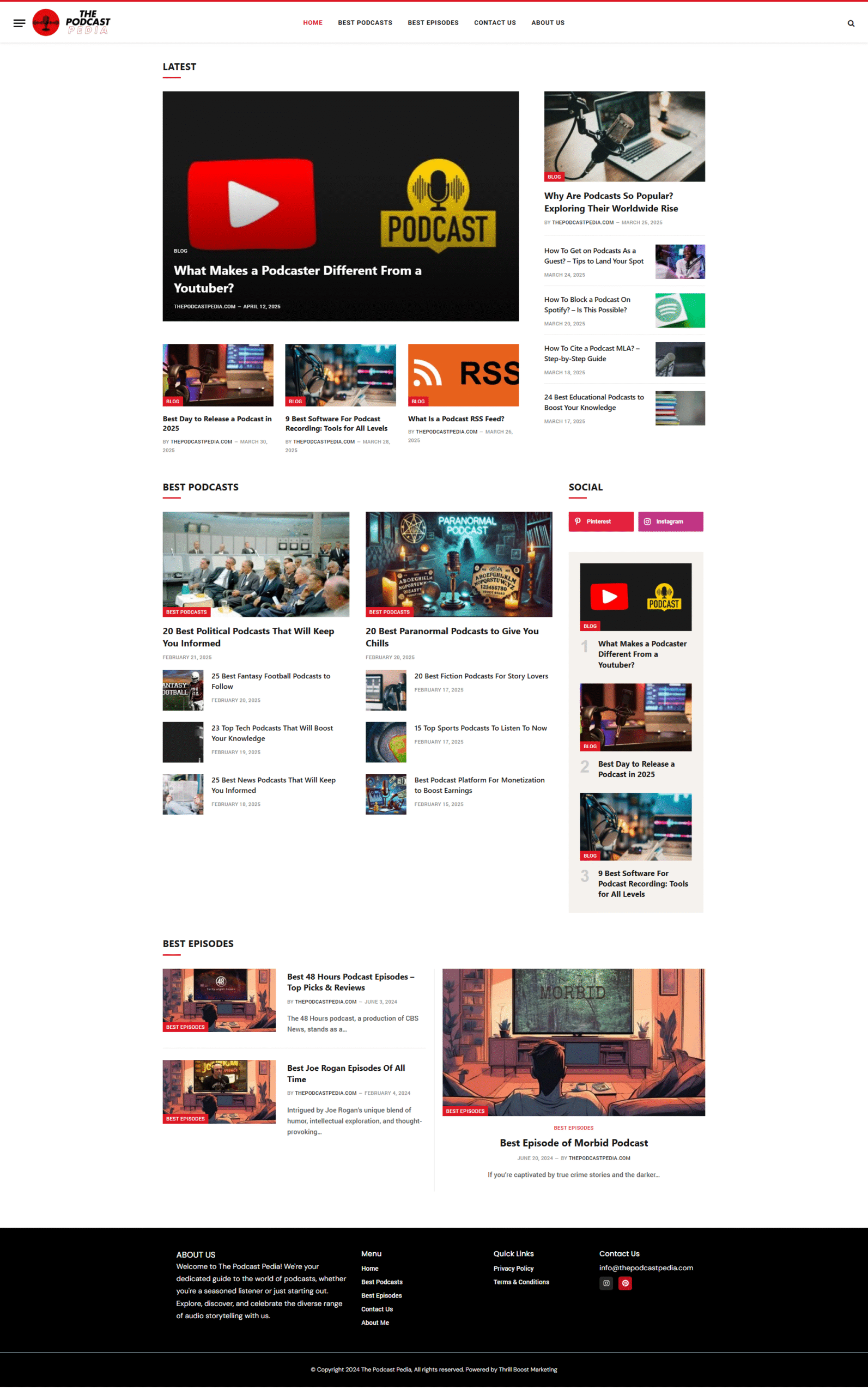Open the footer Pinterest icon
The image size is (868, 1395).
tap(624, 1283)
